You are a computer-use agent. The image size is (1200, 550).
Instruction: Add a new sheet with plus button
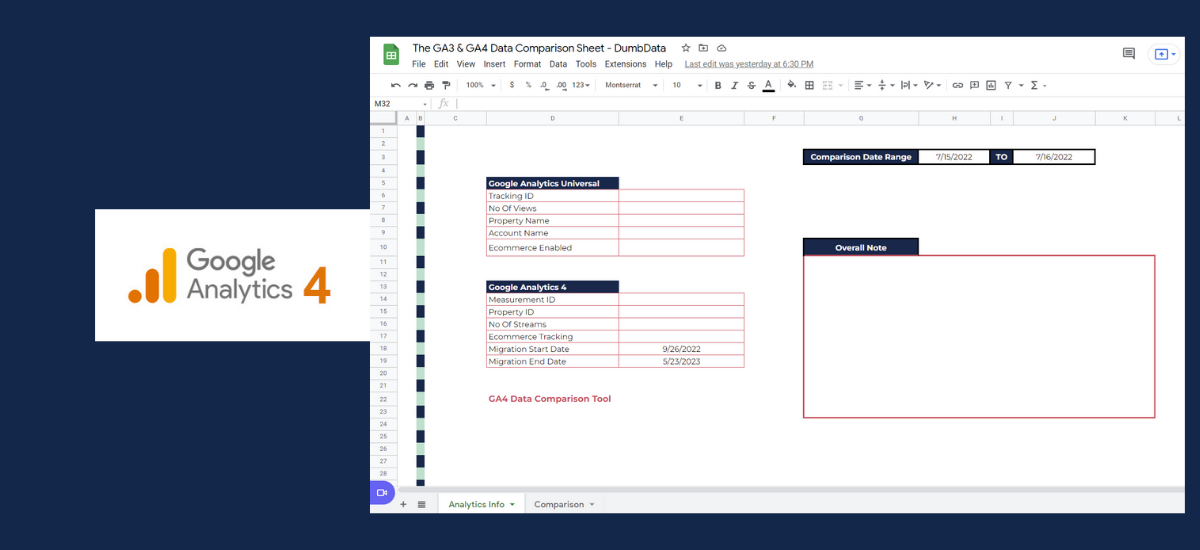[x=403, y=504]
